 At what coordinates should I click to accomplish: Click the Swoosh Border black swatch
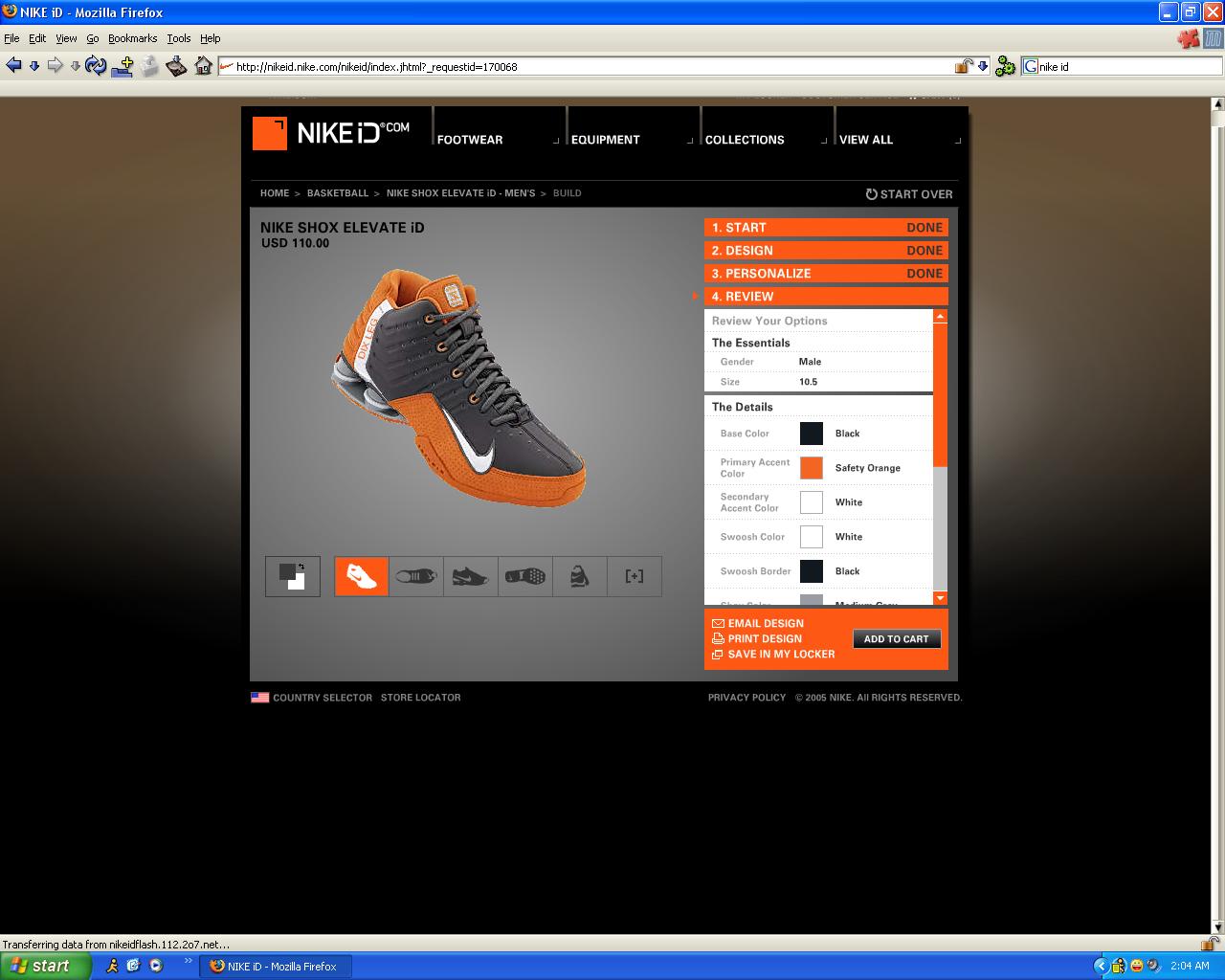point(812,571)
